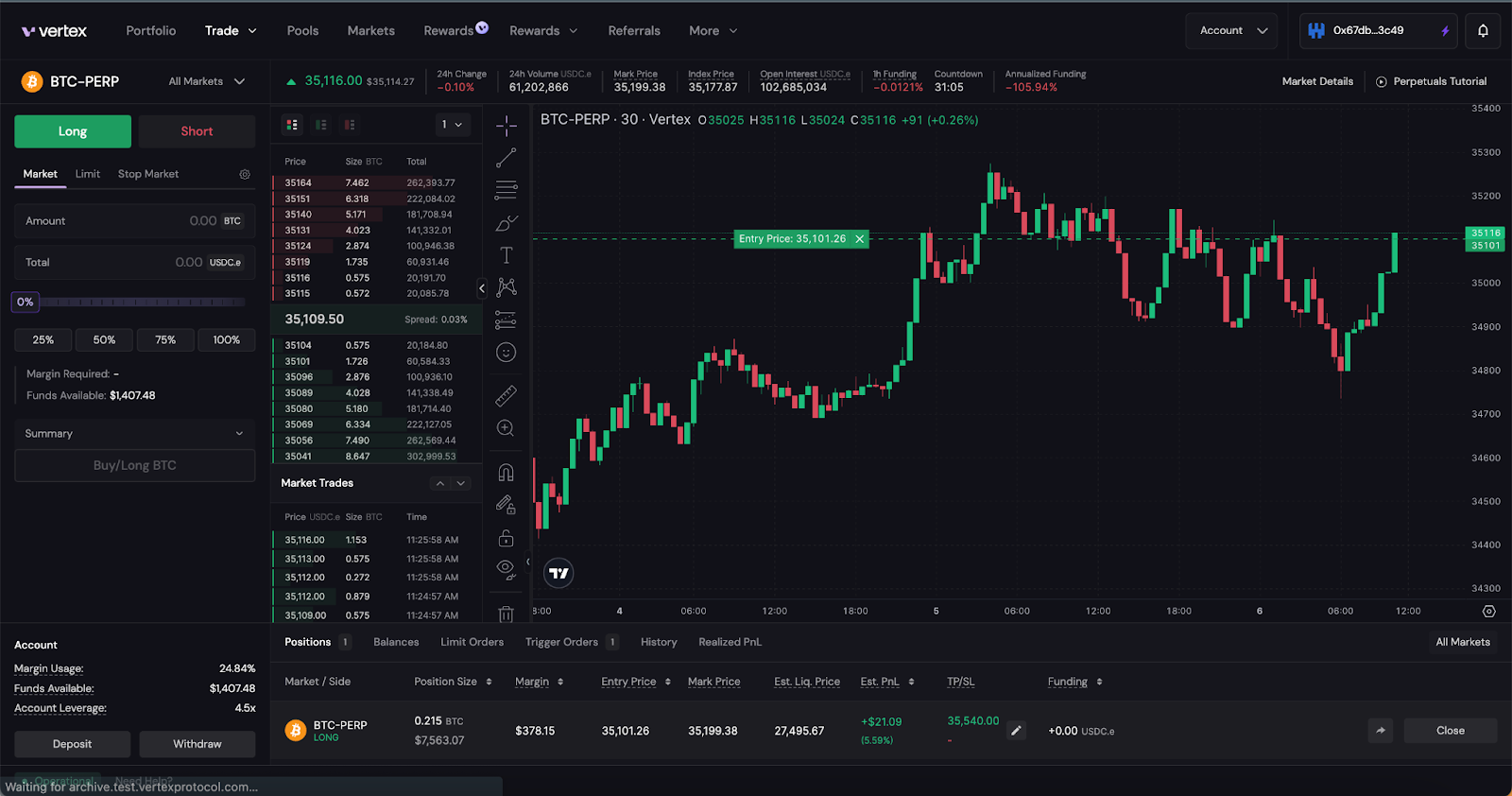The width and height of the screenshot is (1512, 796).
Task: Delete drawings with trash icon
Action: (x=506, y=614)
